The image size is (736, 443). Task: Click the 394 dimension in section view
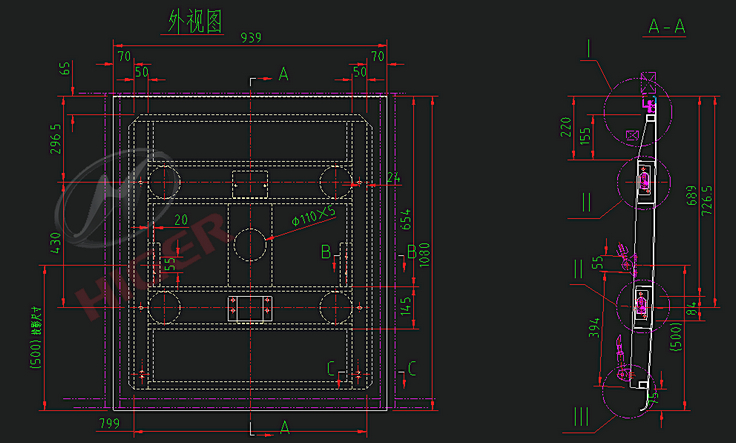[596, 325]
